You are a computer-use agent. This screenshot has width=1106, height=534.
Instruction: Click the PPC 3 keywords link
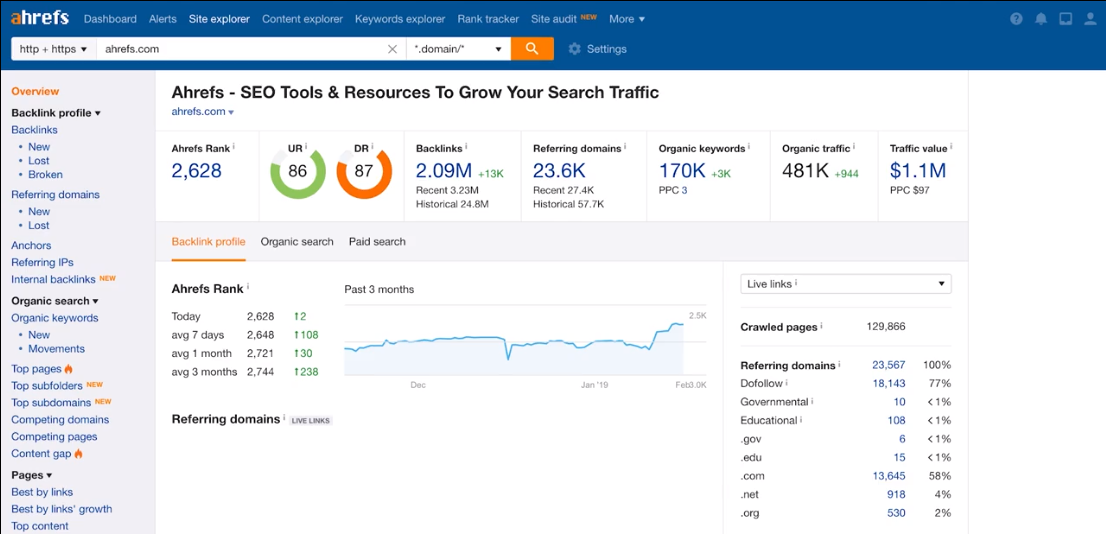[x=684, y=190]
